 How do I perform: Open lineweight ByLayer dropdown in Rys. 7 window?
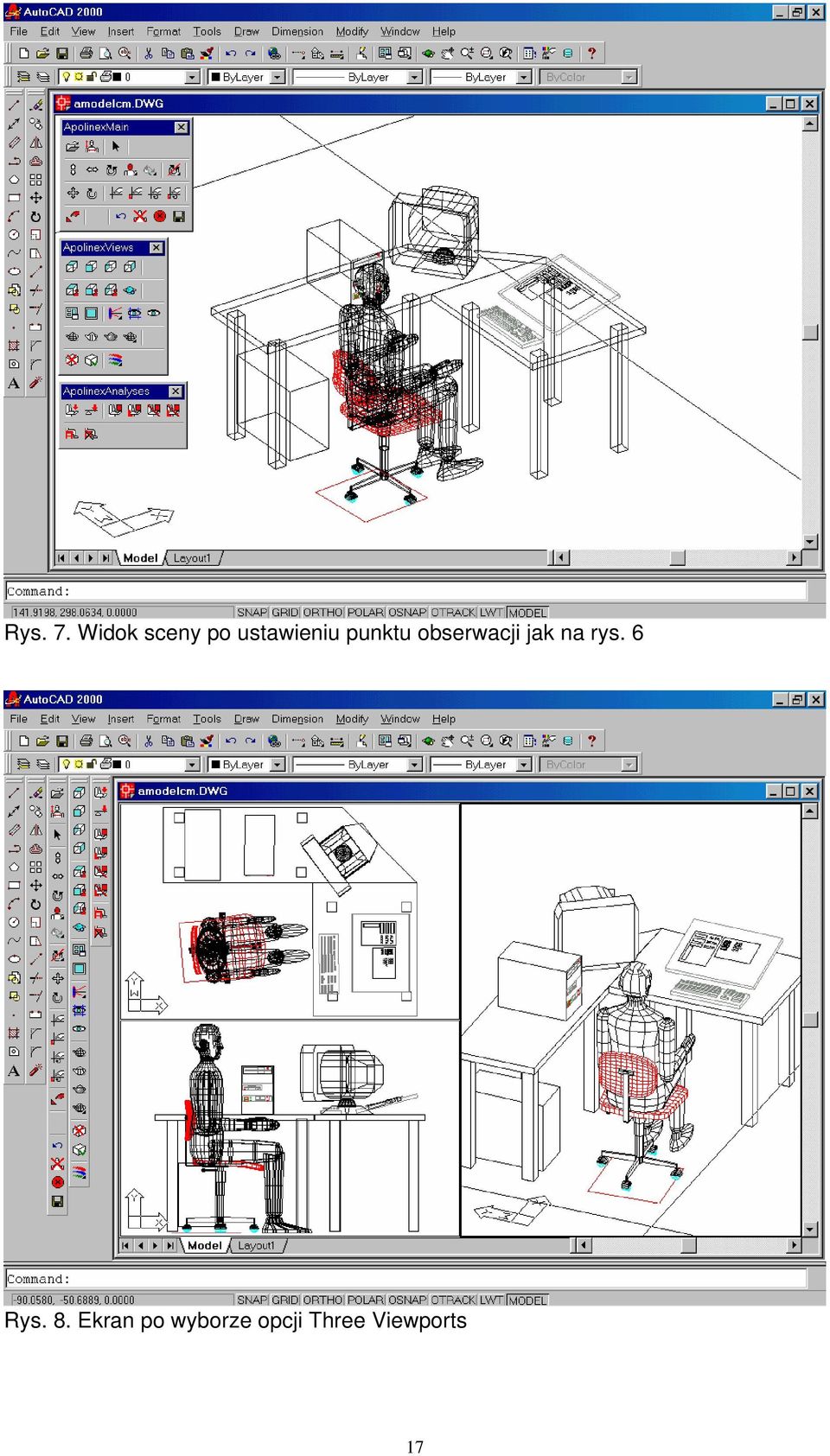click(523, 78)
